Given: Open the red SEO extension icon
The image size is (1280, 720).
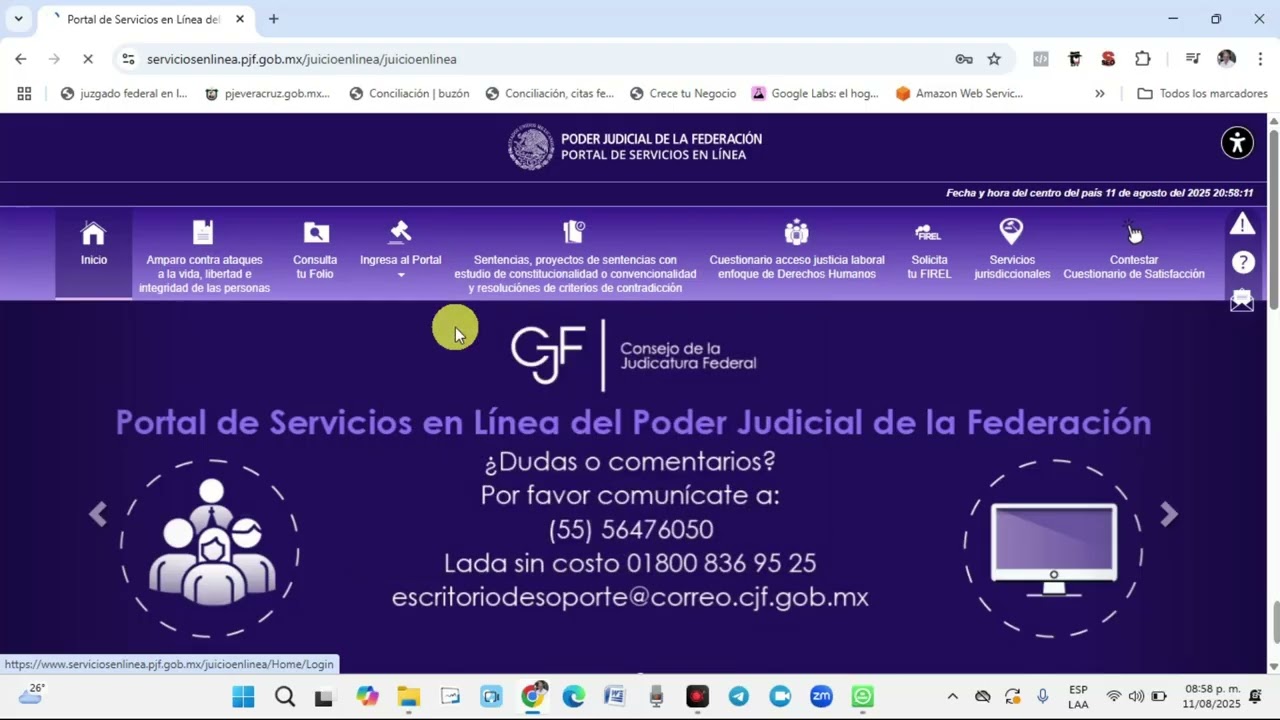Looking at the screenshot, I should (1108, 59).
